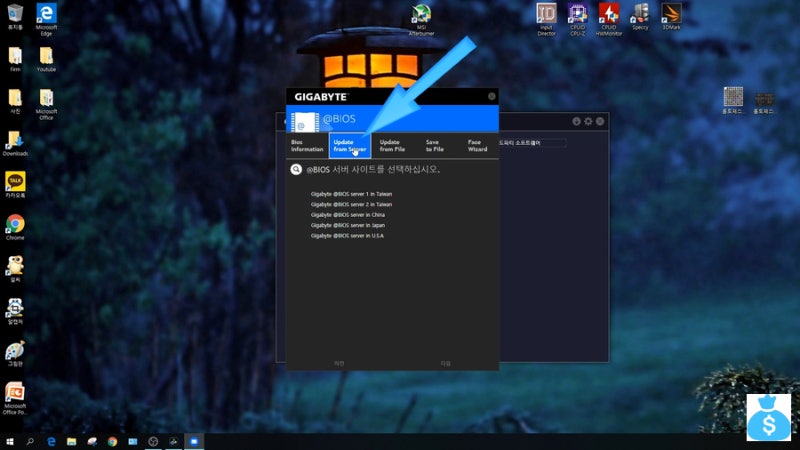This screenshot has width=800, height=450.
Task: Close the background App Center window
Action: coord(600,121)
